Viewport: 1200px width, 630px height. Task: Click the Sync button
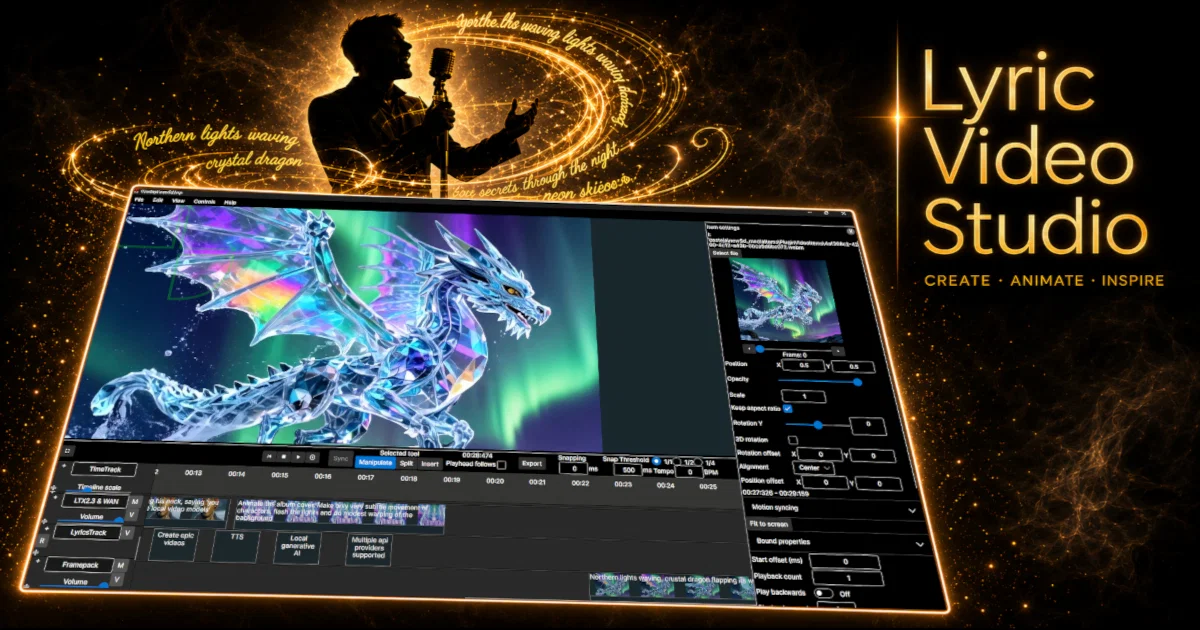point(340,459)
